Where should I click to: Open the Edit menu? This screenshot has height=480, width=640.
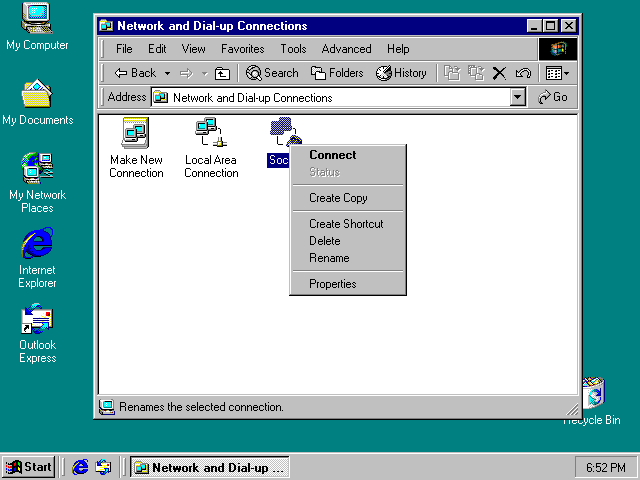coord(157,49)
